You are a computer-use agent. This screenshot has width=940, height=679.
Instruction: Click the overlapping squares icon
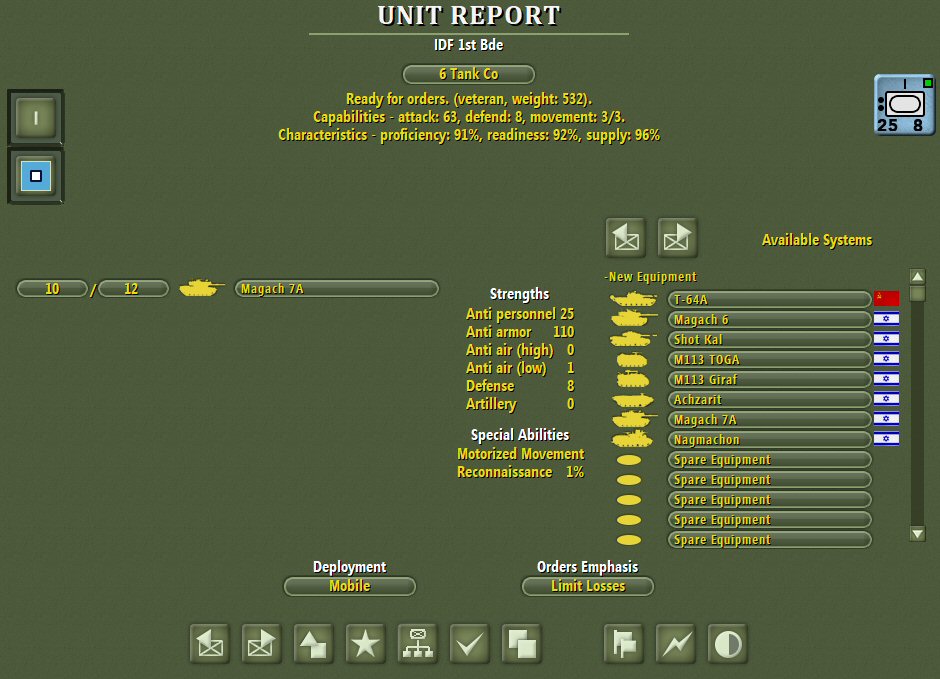(522, 644)
